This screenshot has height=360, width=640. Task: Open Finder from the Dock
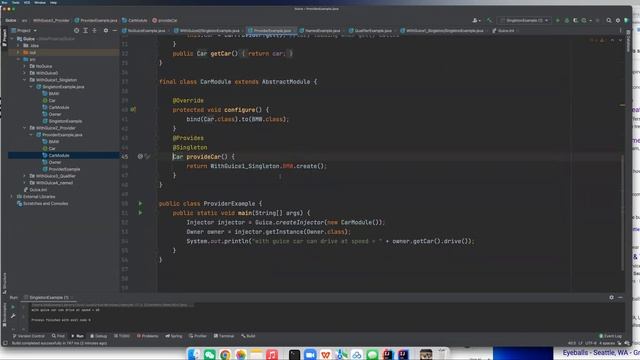pyautogui.click(x=194, y=354)
